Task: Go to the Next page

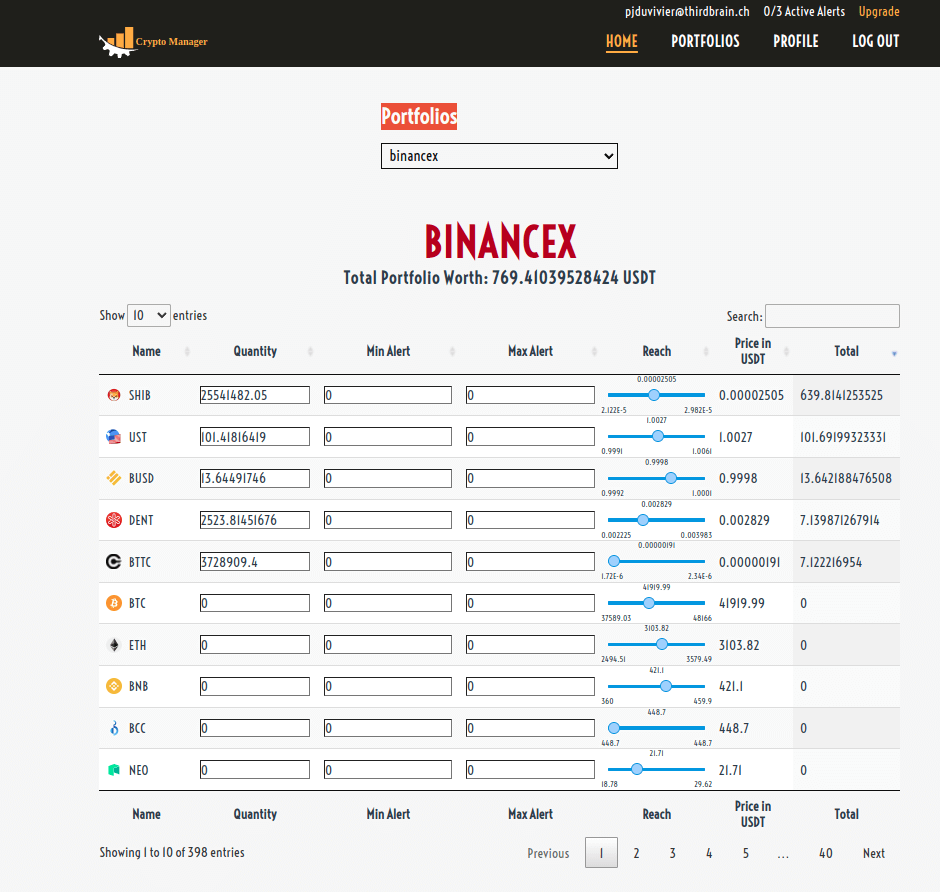Action: (873, 853)
